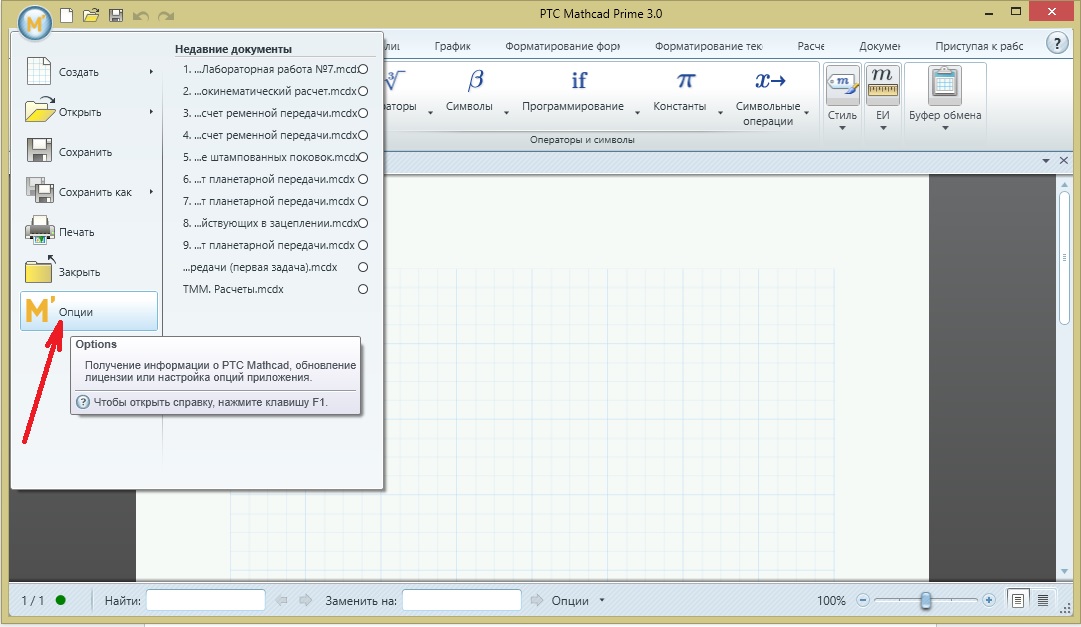Expand the Символы dropdown arrow

(506, 112)
